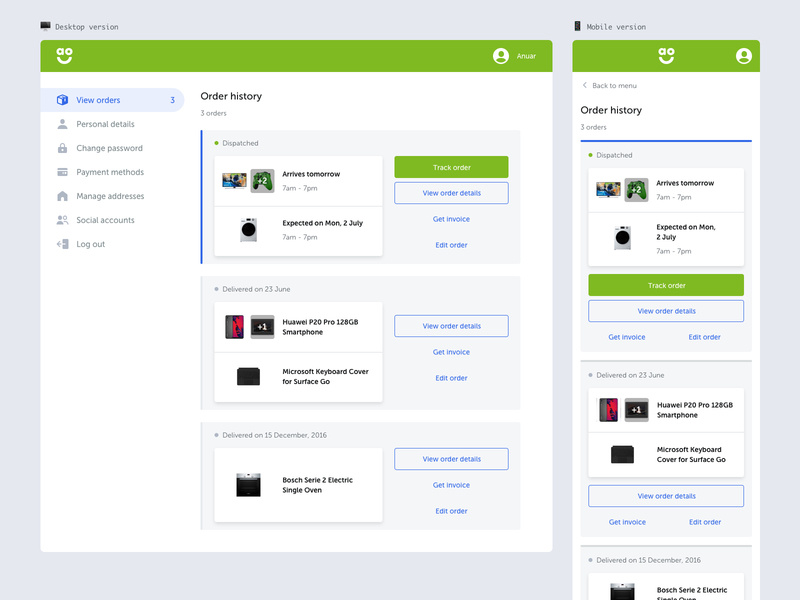Click the Change password padlock icon

pos(64,148)
